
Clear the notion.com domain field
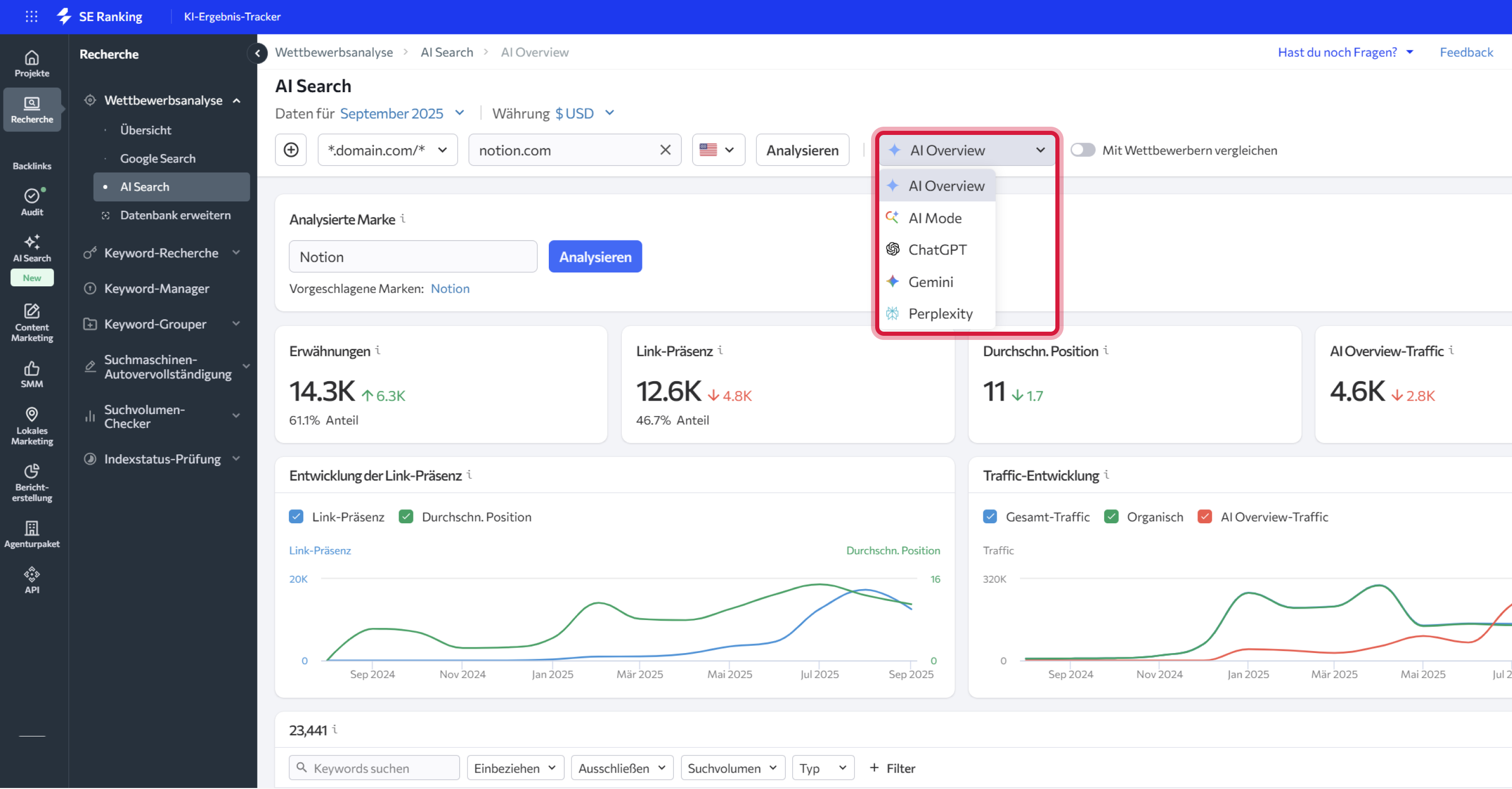coord(665,150)
